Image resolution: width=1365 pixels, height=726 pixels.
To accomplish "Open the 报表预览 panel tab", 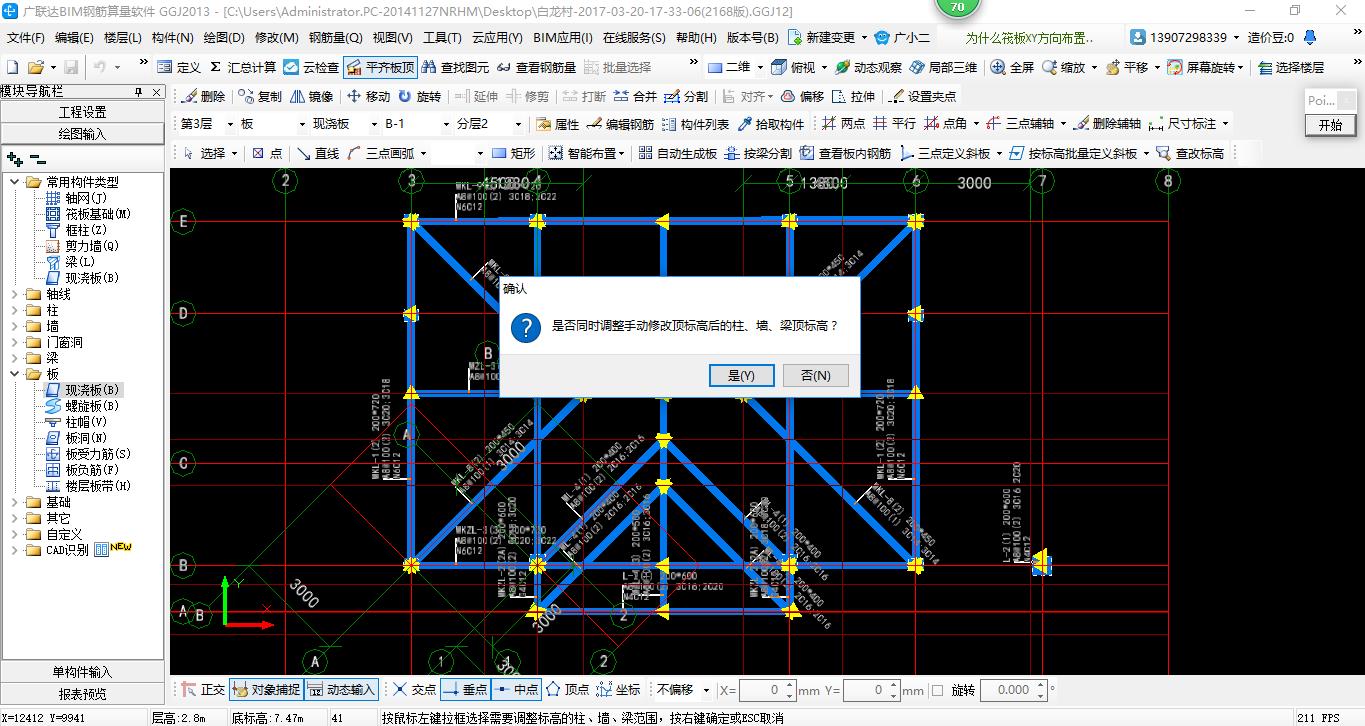I will (83, 694).
